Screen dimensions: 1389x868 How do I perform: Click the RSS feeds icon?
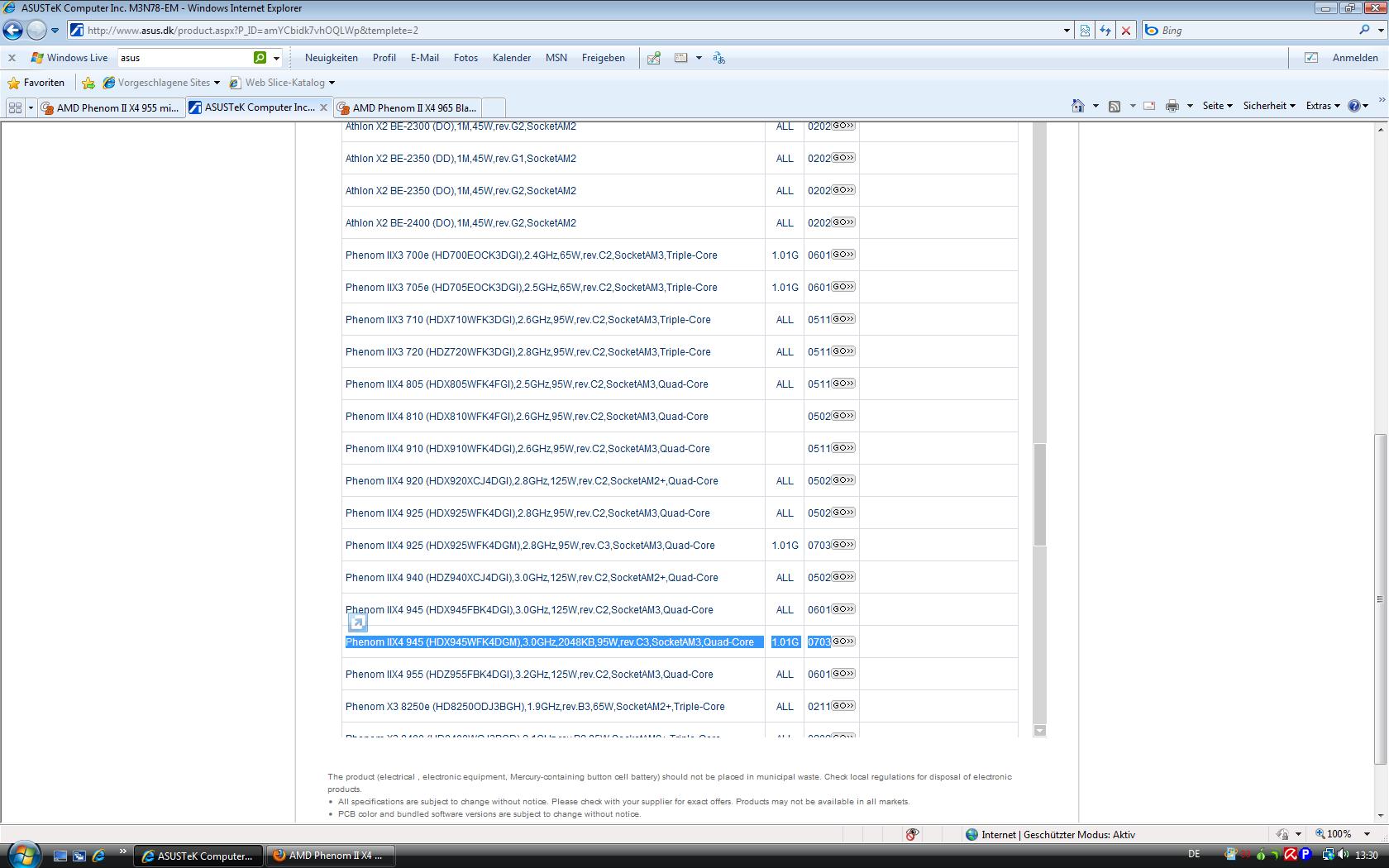[1115, 106]
